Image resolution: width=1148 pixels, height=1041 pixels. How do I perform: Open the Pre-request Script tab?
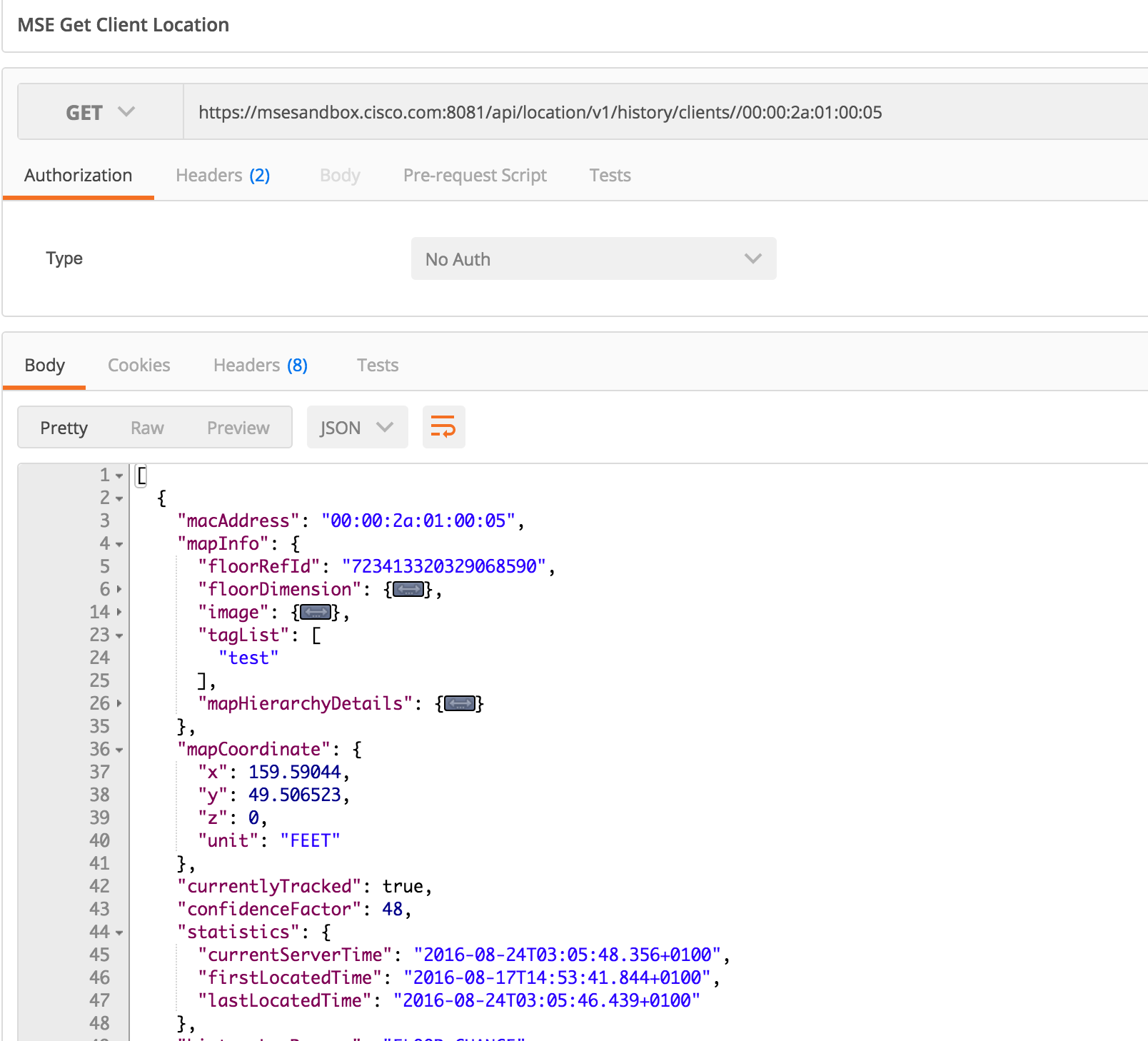point(475,176)
